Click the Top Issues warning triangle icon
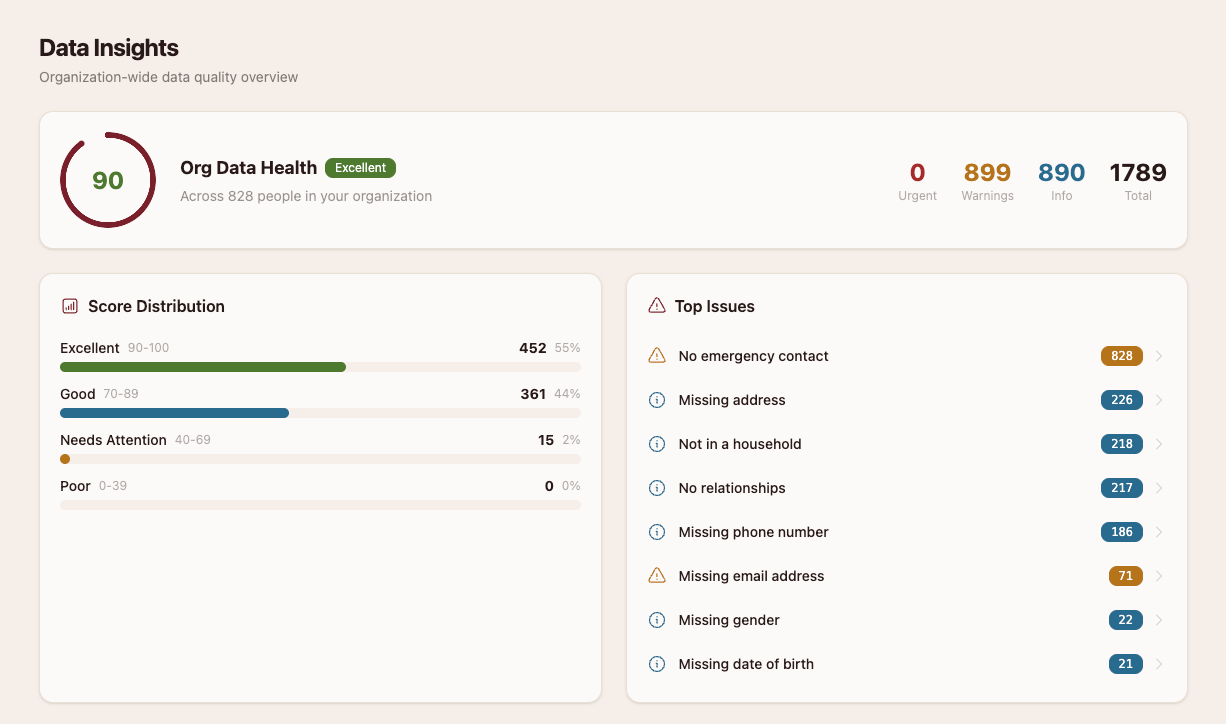This screenshot has width=1226, height=724. [x=657, y=306]
